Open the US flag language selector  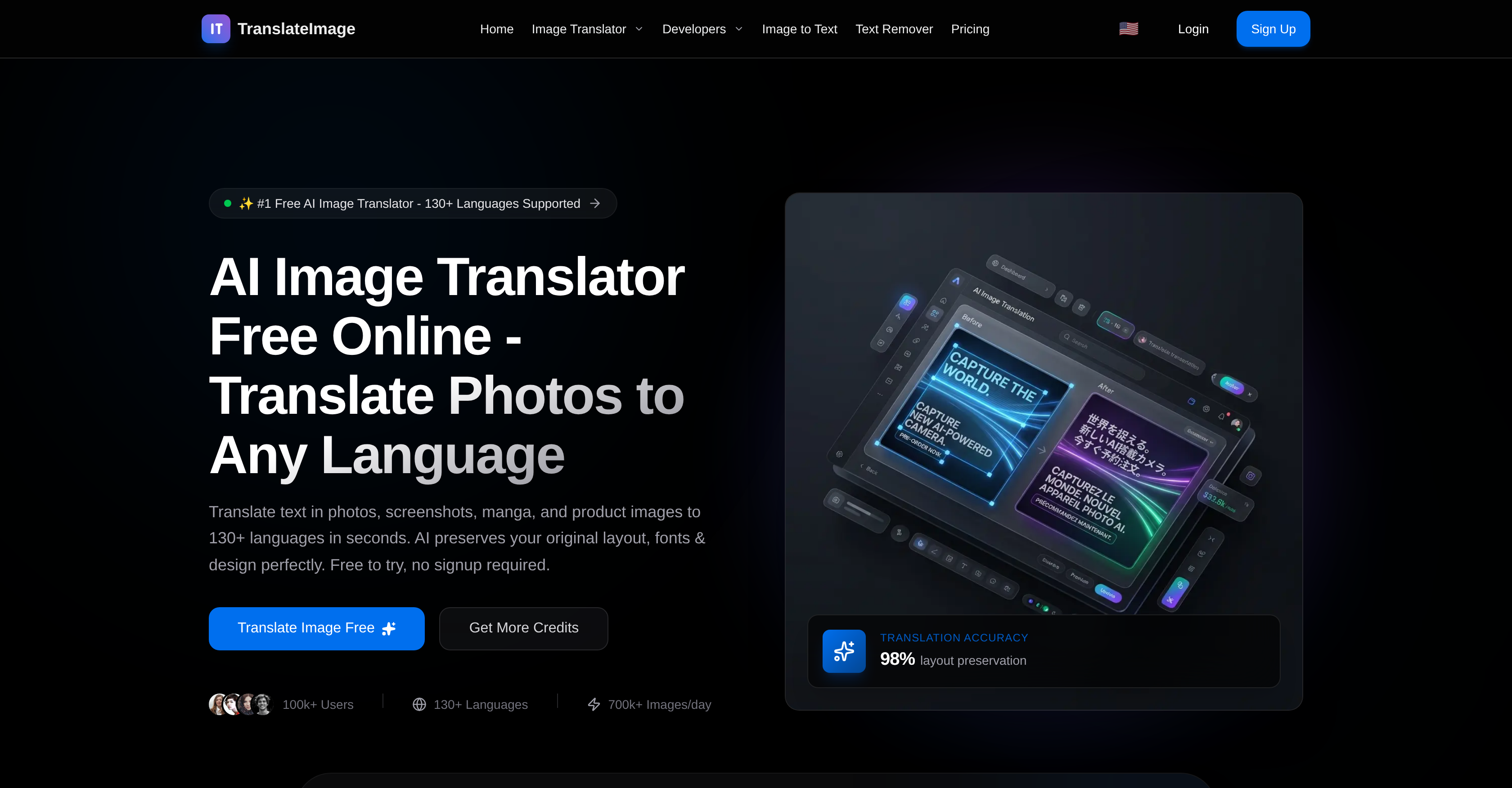click(1128, 28)
